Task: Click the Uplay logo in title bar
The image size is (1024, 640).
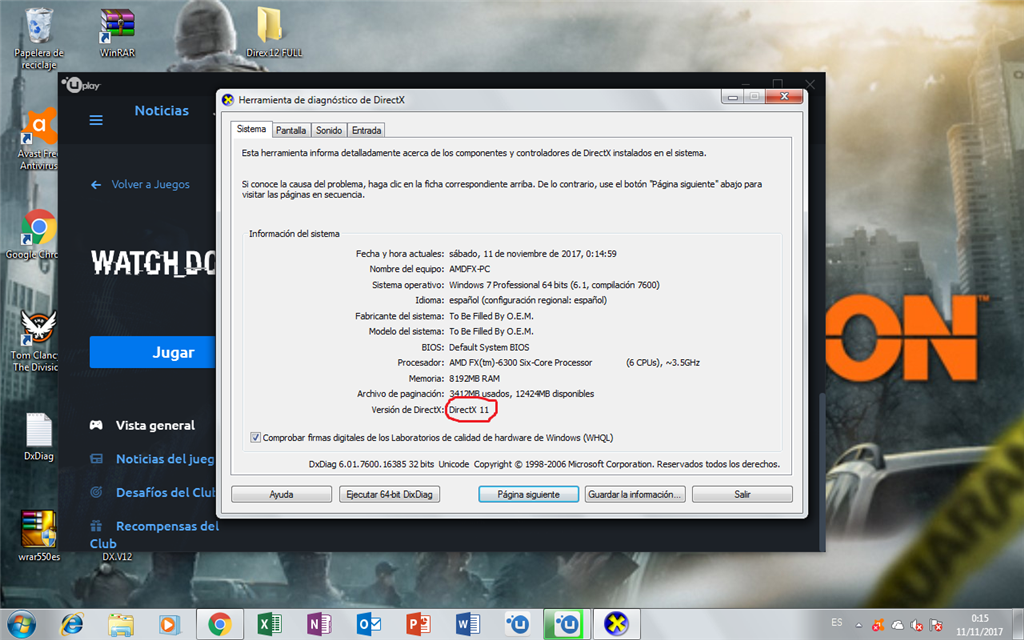Action: [81, 85]
